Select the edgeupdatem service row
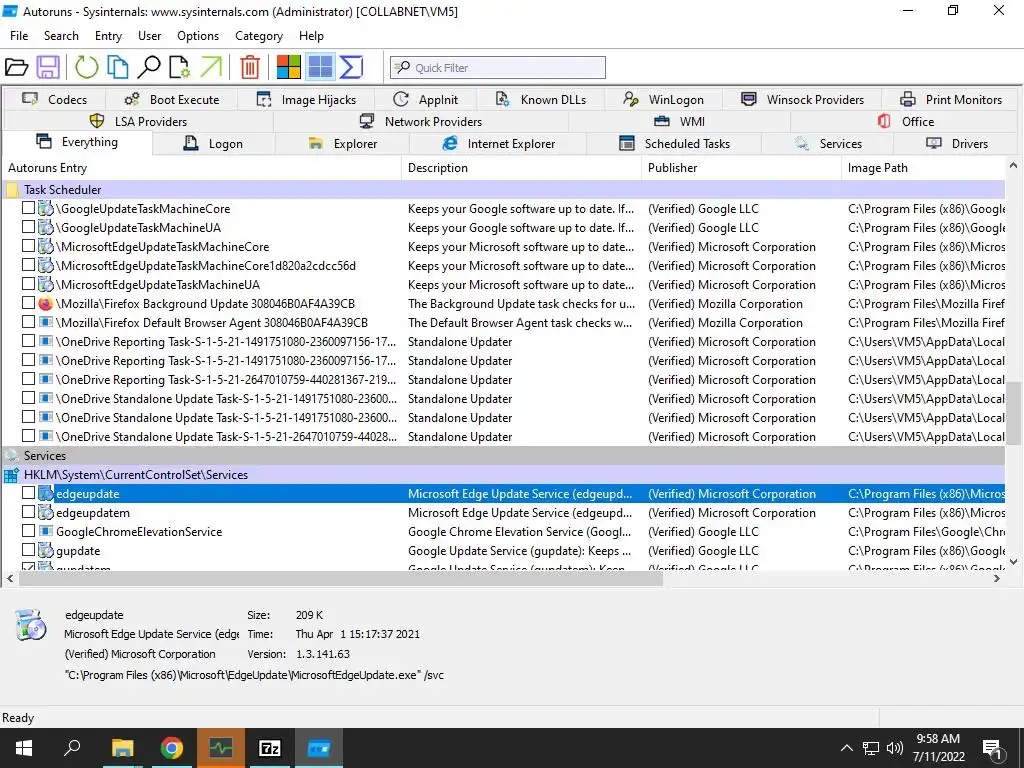This screenshot has width=1024, height=768. [504, 513]
